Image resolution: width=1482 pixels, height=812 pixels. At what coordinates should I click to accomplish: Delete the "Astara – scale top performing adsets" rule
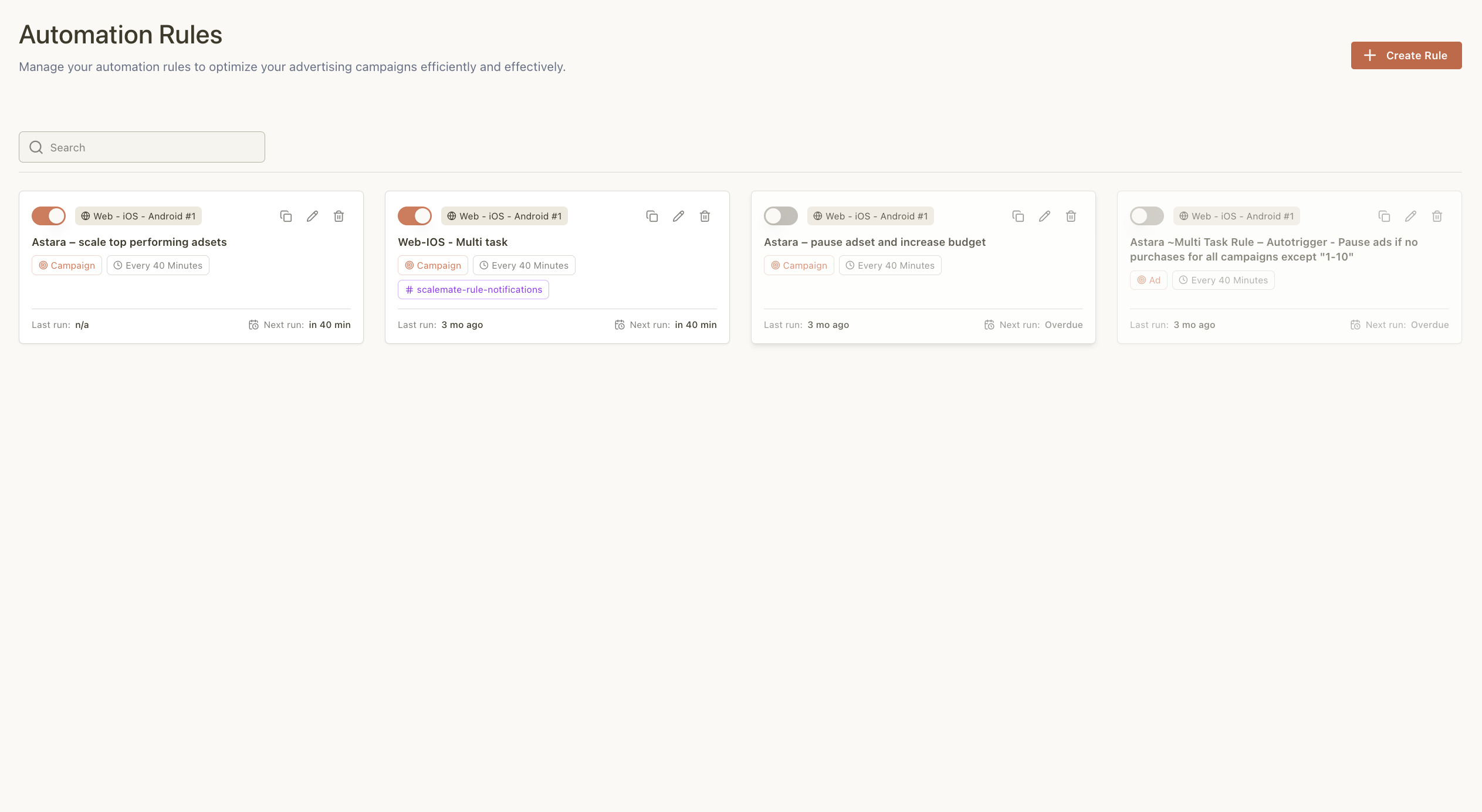click(x=339, y=216)
